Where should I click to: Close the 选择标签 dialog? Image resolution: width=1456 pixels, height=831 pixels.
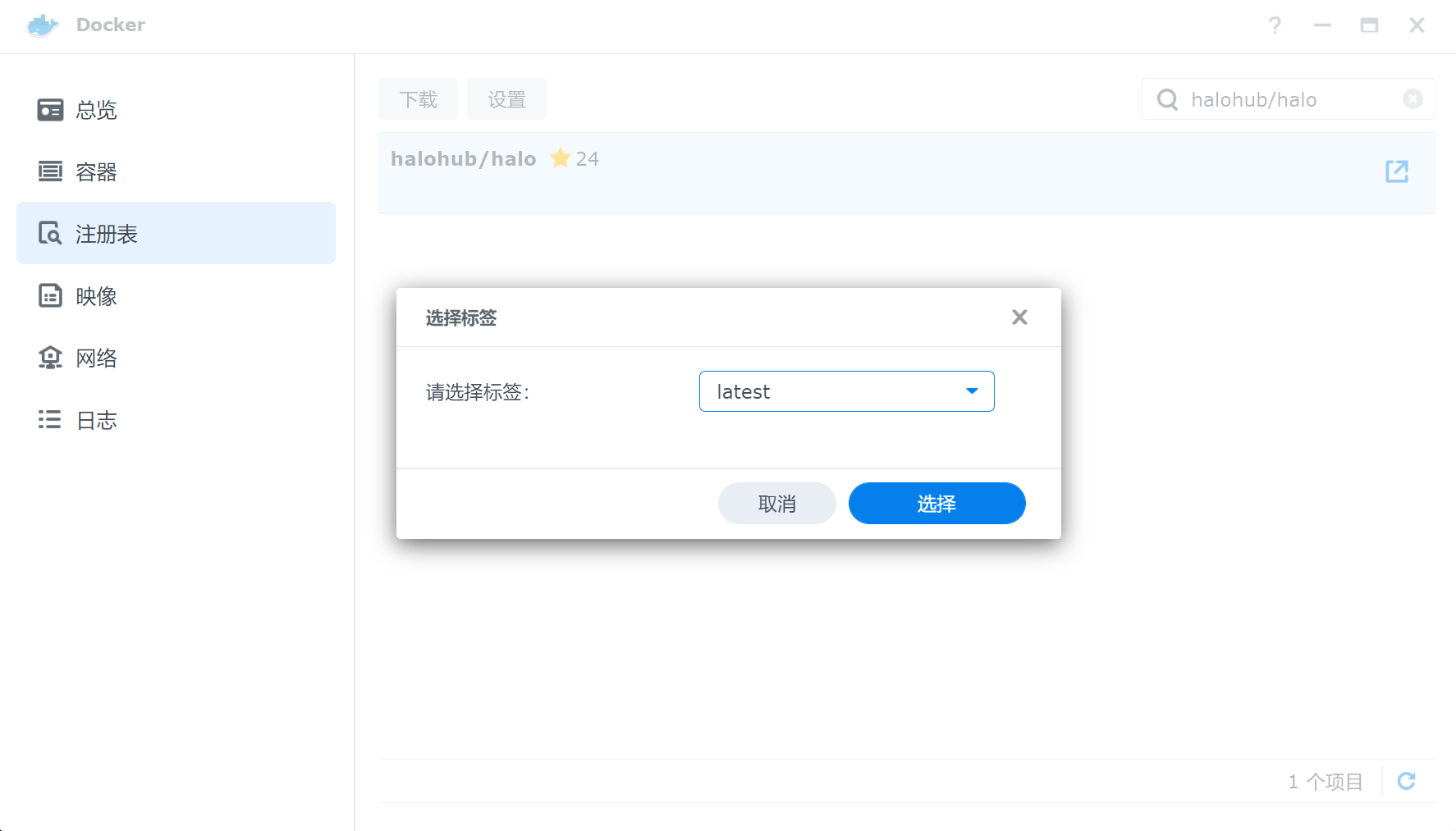pos(1019,317)
